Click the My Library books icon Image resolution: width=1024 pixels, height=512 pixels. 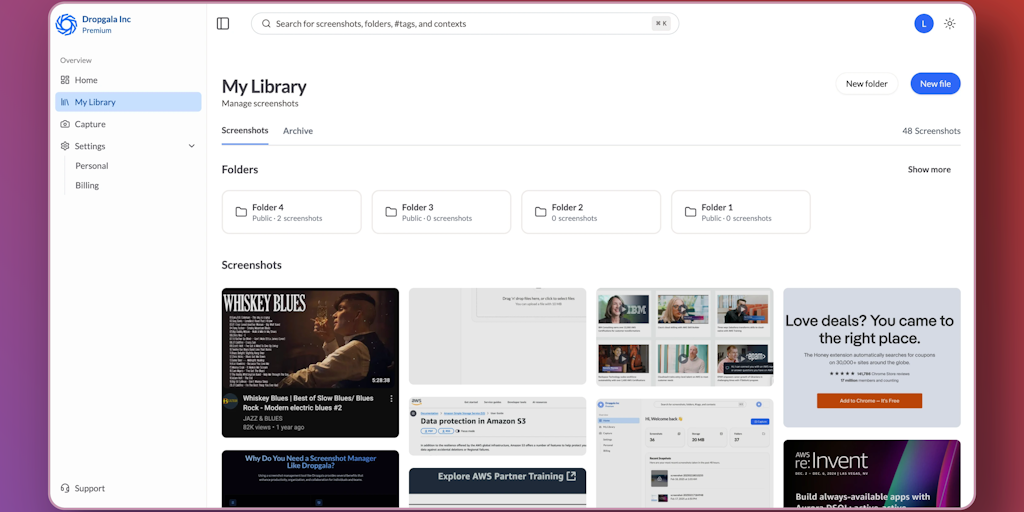point(65,102)
